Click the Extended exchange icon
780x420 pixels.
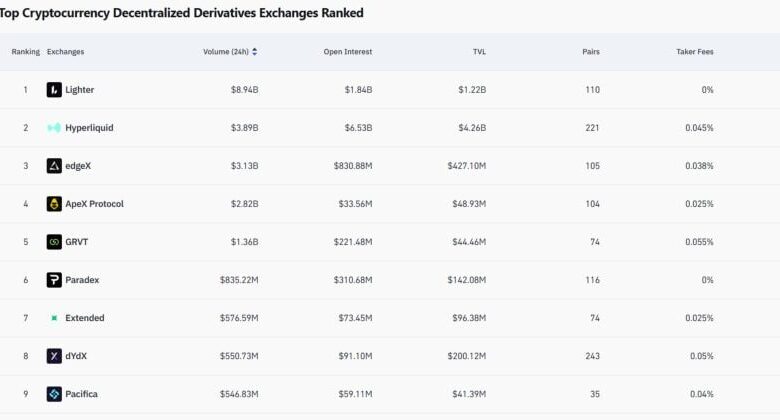tap(54, 318)
